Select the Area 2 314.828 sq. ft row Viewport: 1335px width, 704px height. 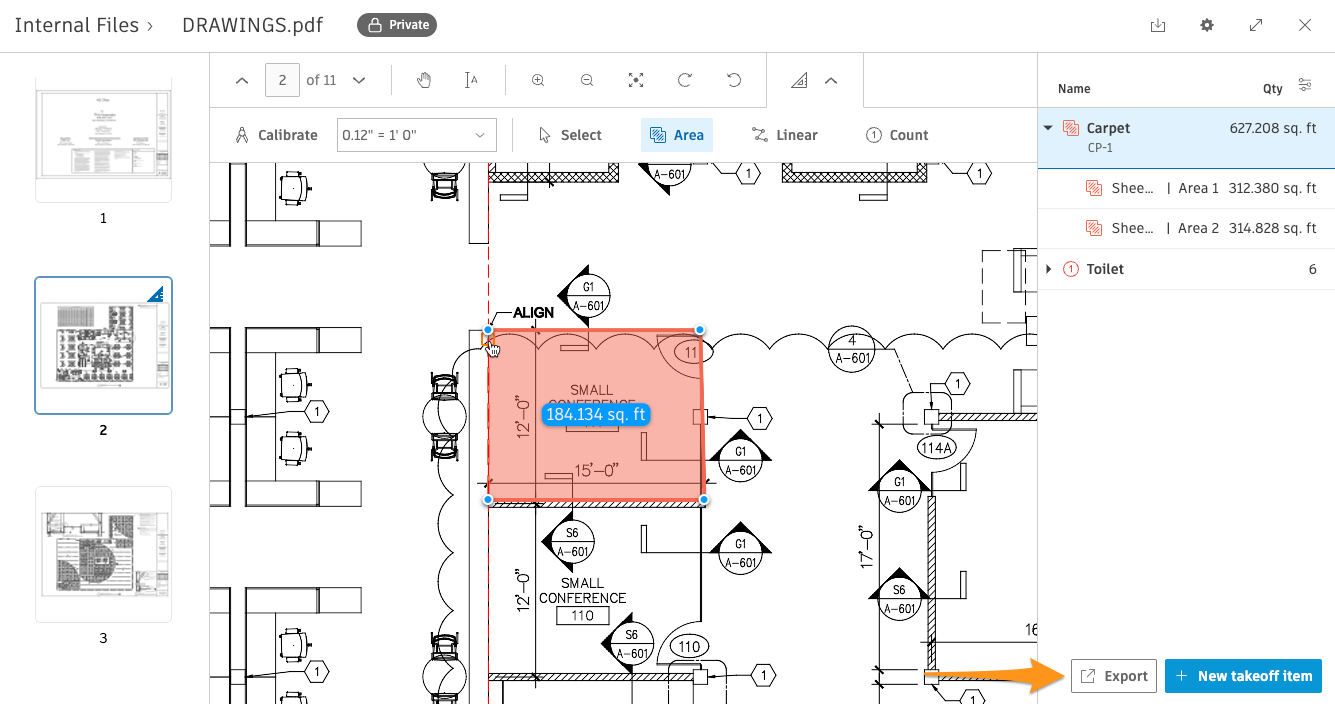(1186, 228)
